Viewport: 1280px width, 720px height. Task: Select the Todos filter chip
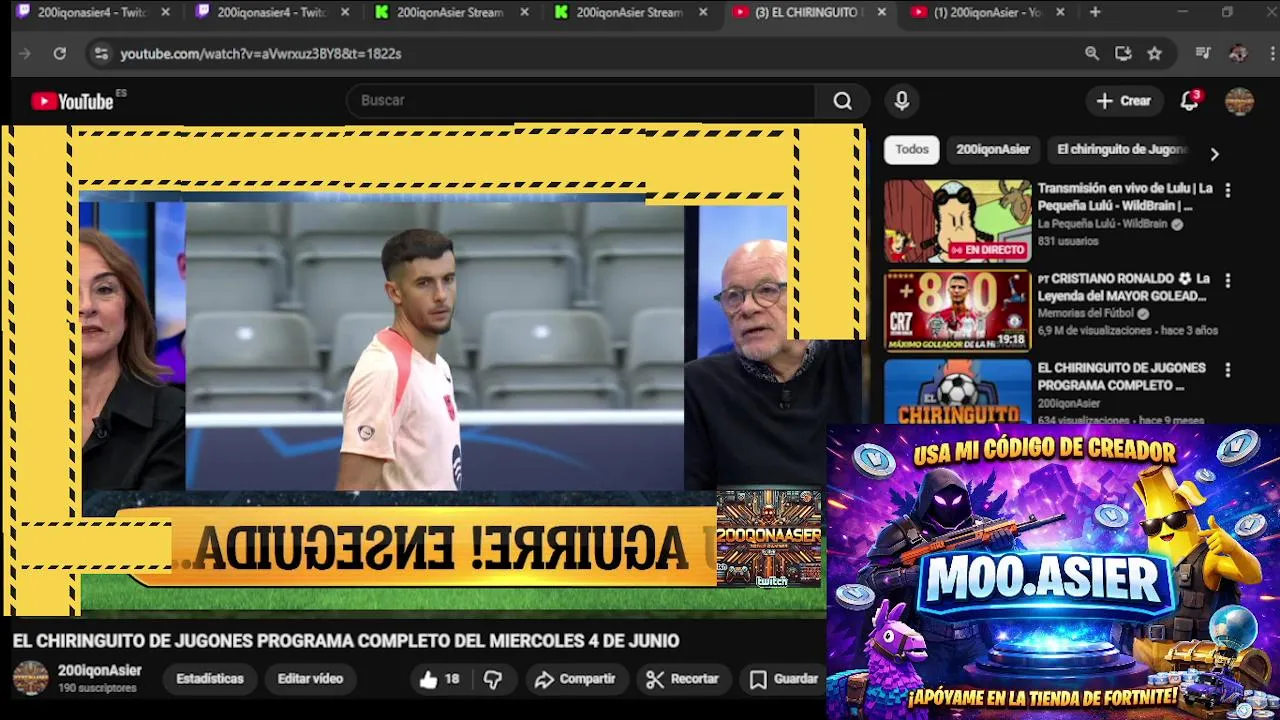point(912,149)
